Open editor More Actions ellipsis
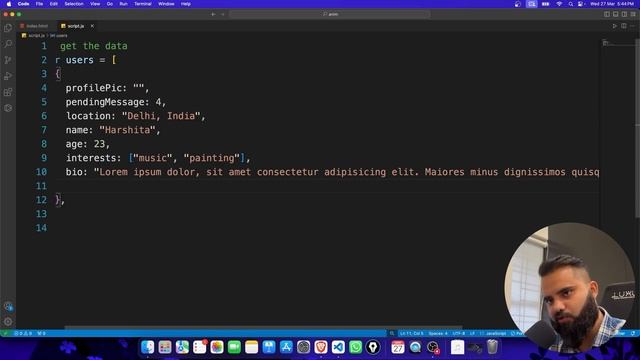This screenshot has height=360, width=640. (x=632, y=26)
